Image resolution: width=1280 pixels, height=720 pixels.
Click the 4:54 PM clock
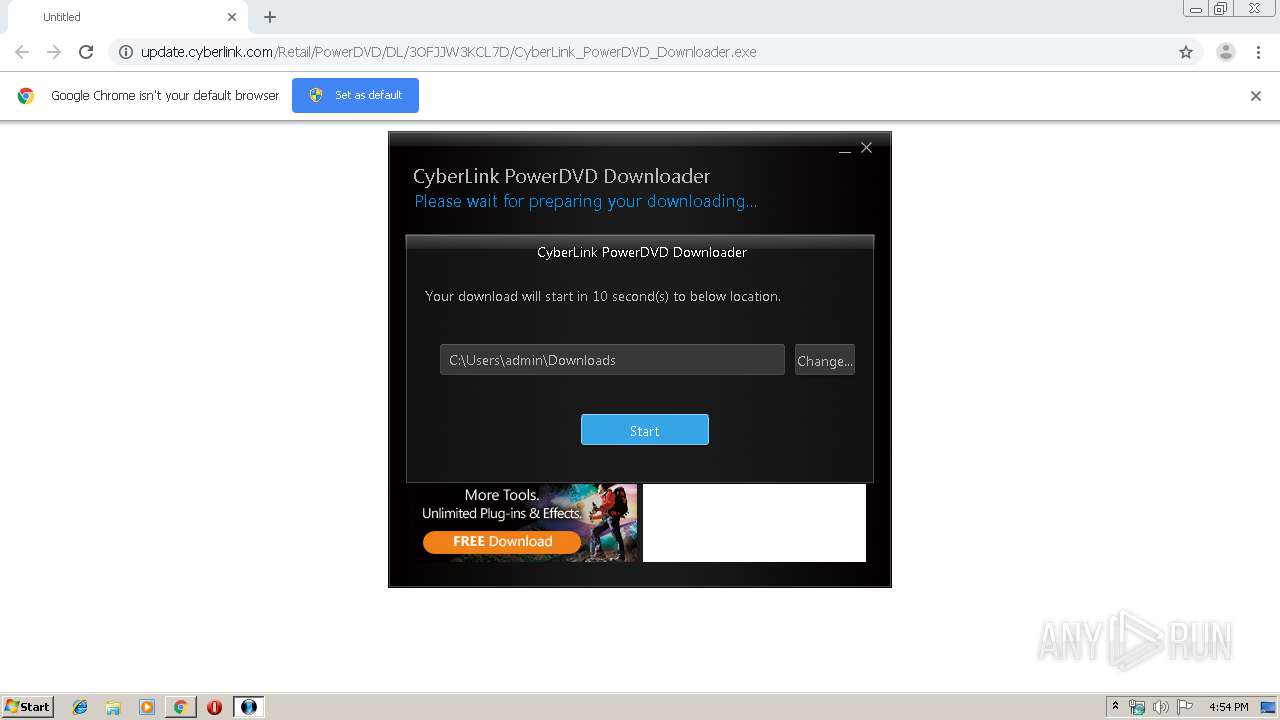pyautogui.click(x=1228, y=707)
